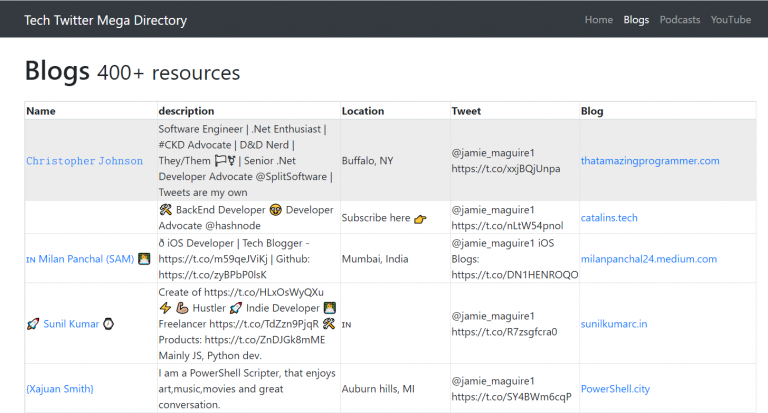Click the lightning bolt emoji before Hustler
This screenshot has height=413, width=768.
pyautogui.click(x=166, y=308)
